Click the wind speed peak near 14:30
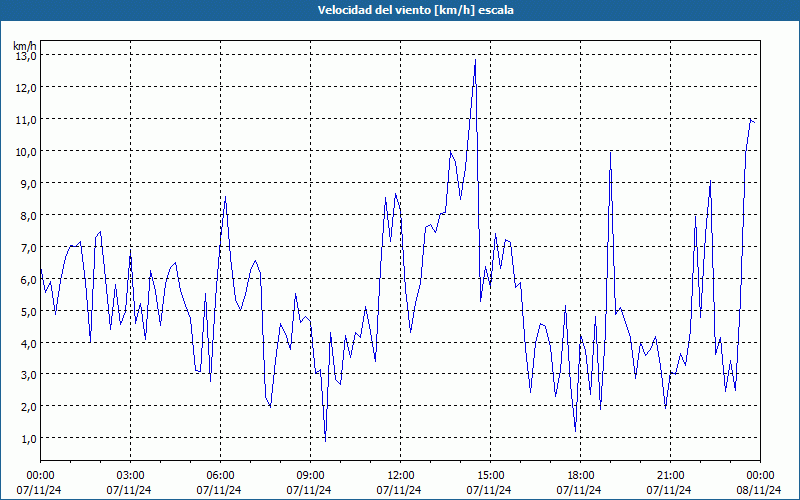The width and height of the screenshot is (800, 500). point(476,60)
